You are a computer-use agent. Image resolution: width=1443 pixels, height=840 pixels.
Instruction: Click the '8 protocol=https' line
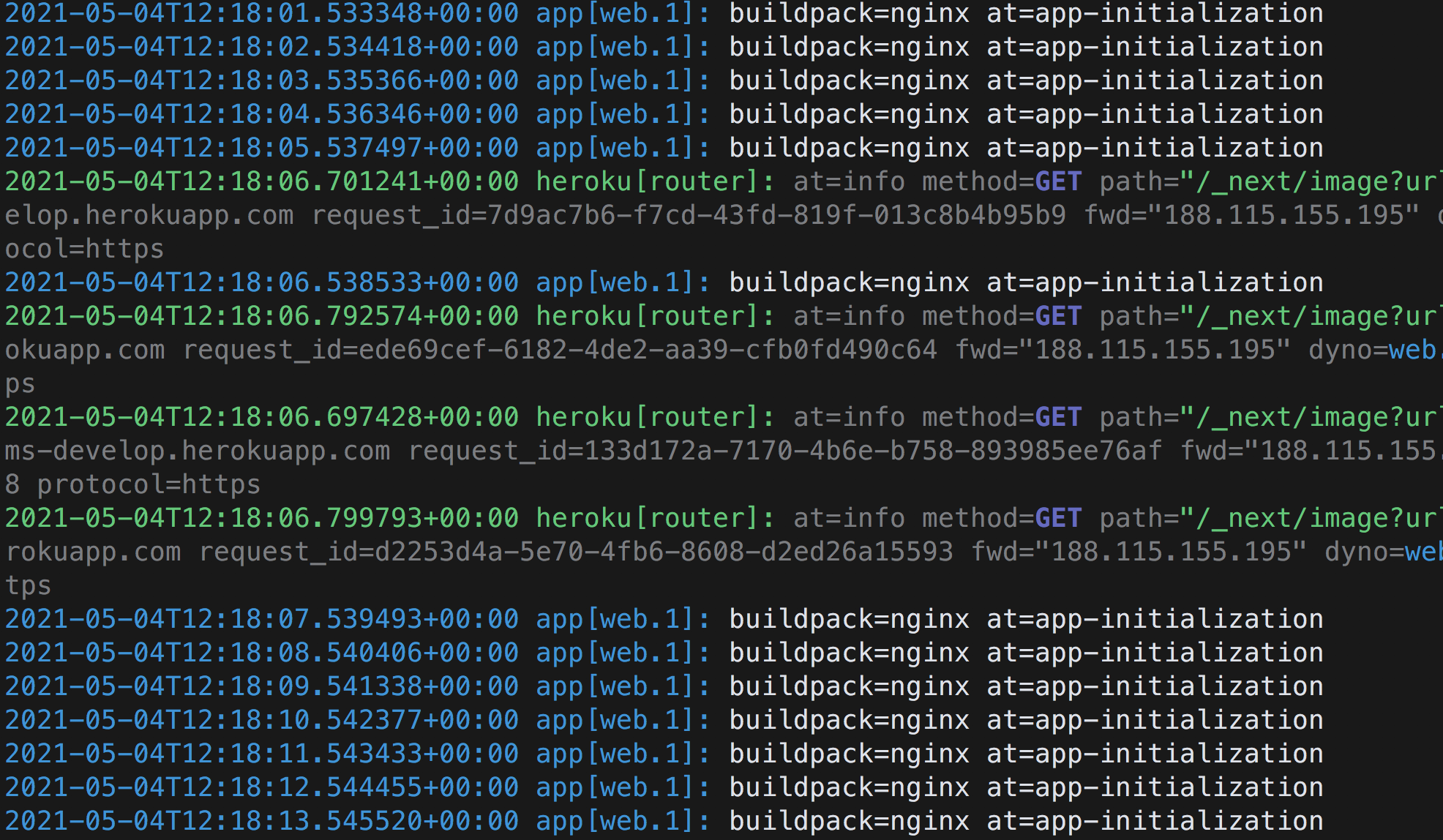click(x=132, y=484)
